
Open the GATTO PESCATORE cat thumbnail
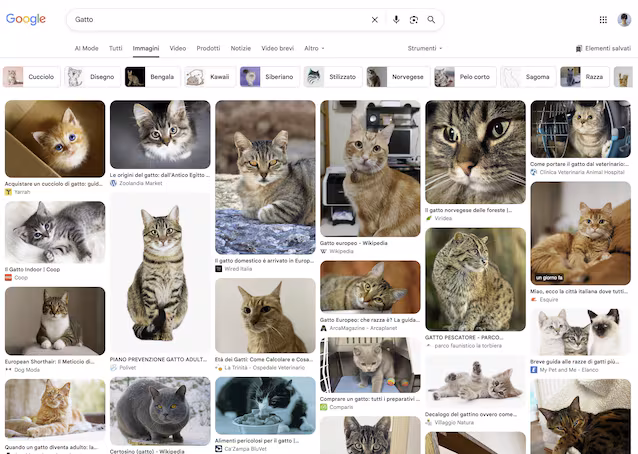pyautogui.click(x=475, y=279)
